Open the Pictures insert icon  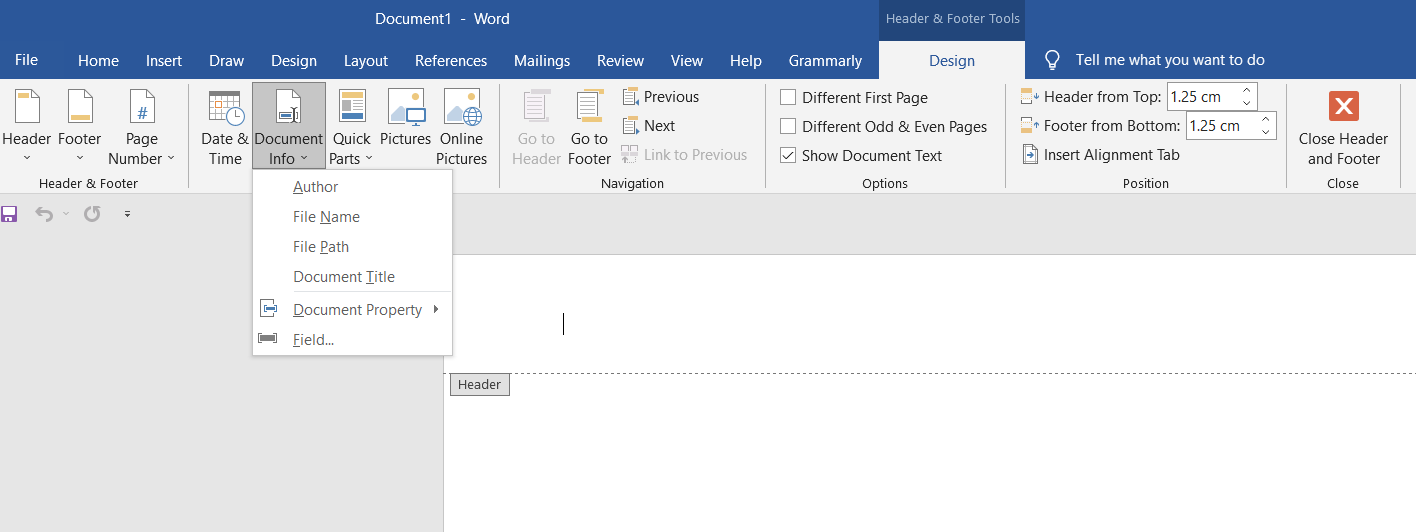405,108
